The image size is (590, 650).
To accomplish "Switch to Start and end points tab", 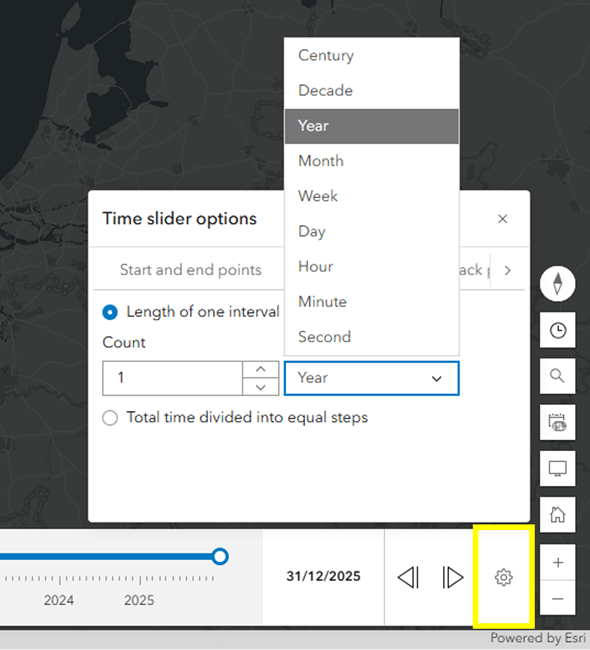I will click(x=191, y=270).
